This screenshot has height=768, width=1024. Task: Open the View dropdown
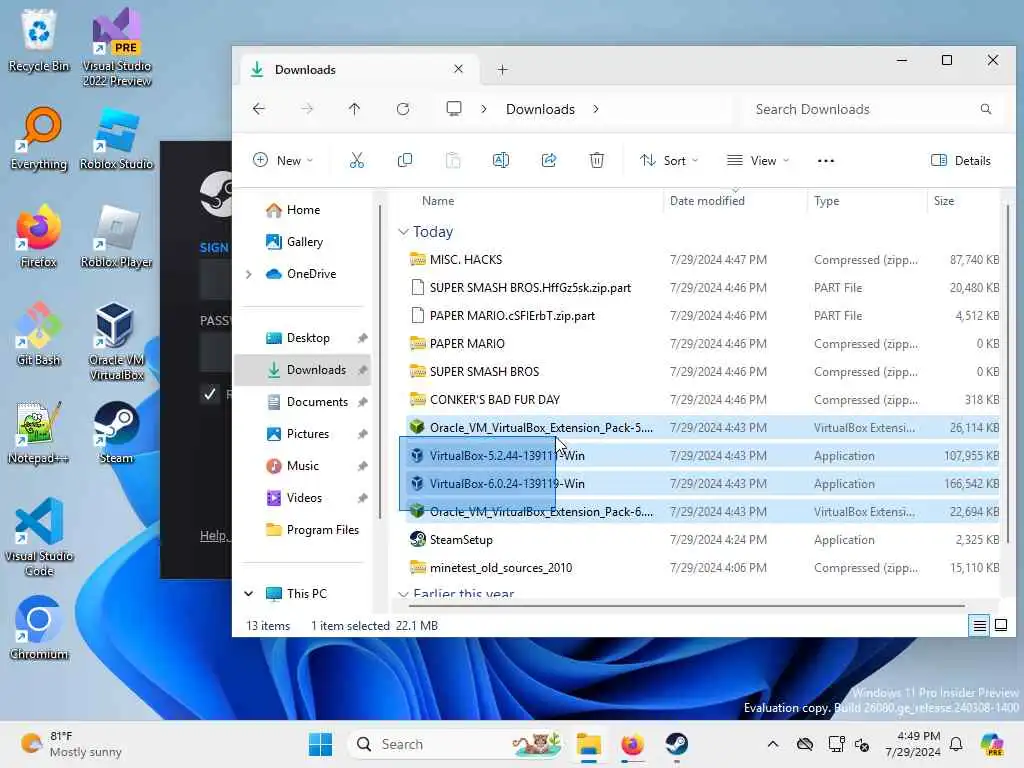[758, 161]
